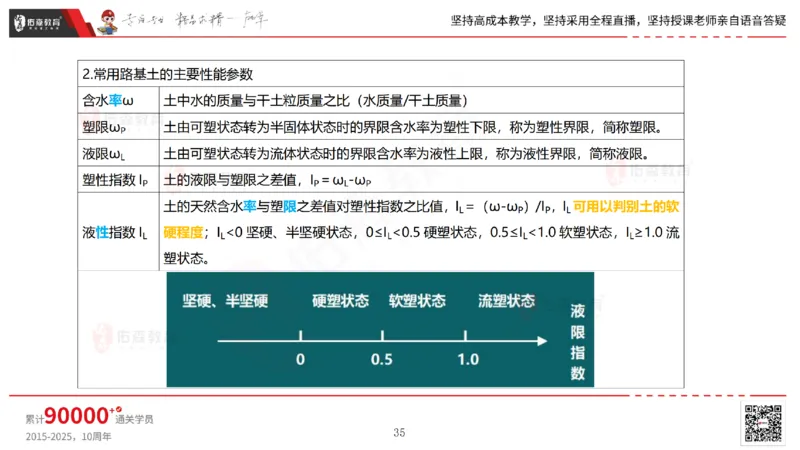Click the '硬塑状态' label in the diagram
The width and height of the screenshot is (800, 450).
(x=340, y=301)
